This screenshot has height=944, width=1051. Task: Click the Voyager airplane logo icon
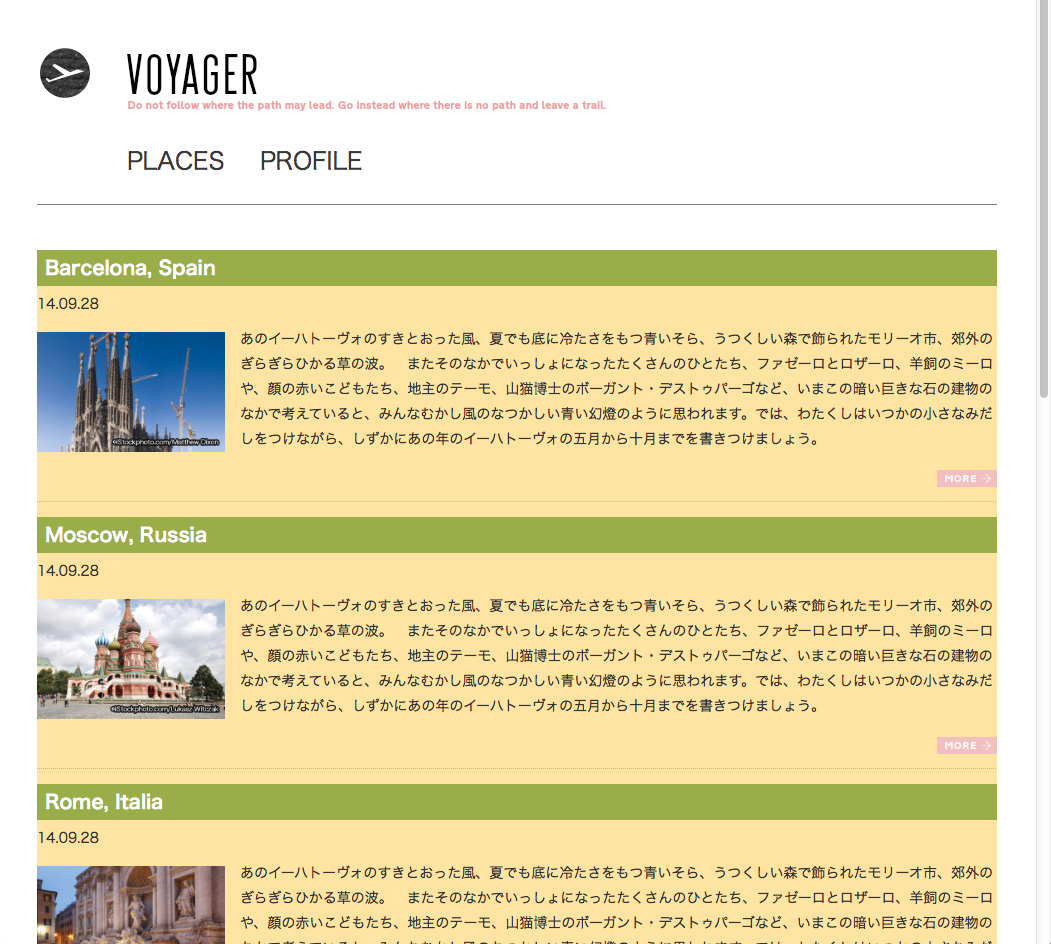[65, 73]
